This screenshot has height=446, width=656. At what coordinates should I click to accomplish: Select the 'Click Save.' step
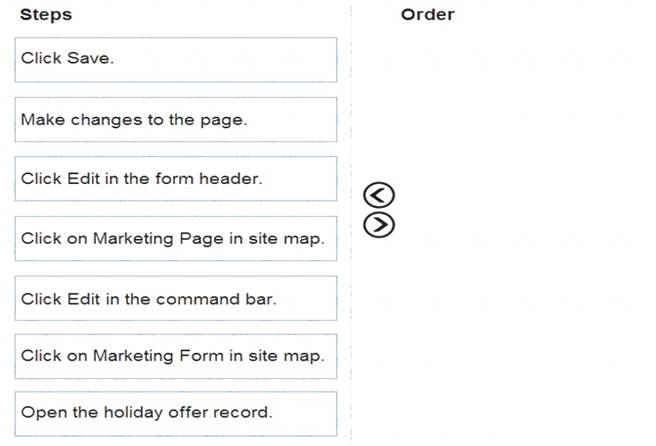pyautogui.click(x=176, y=60)
